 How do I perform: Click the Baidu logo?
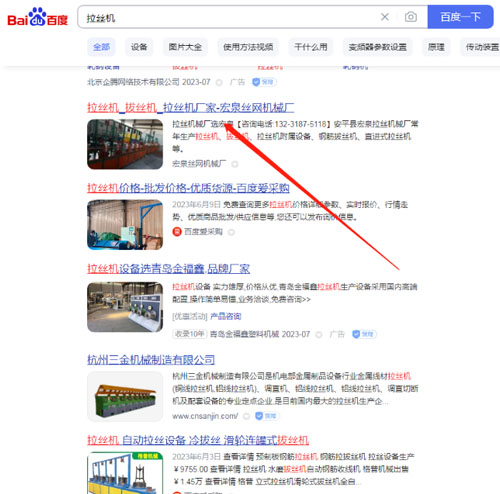click(x=37, y=17)
